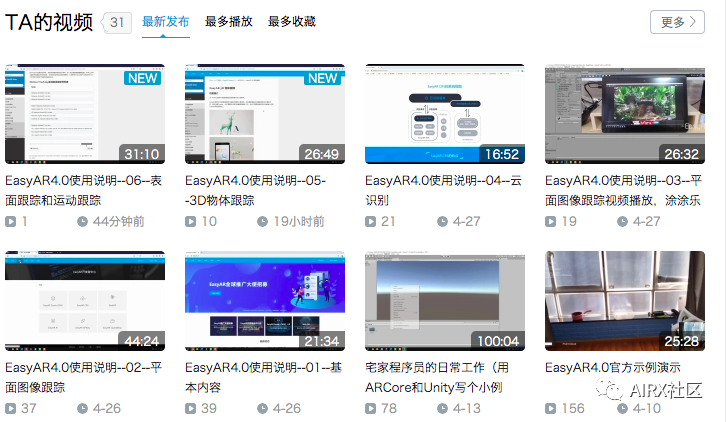Viewport: 726px width, 422px height.
Task: Click clock icon of 03--平面图像跟踪视频播放 video
Action: [622, 222]
